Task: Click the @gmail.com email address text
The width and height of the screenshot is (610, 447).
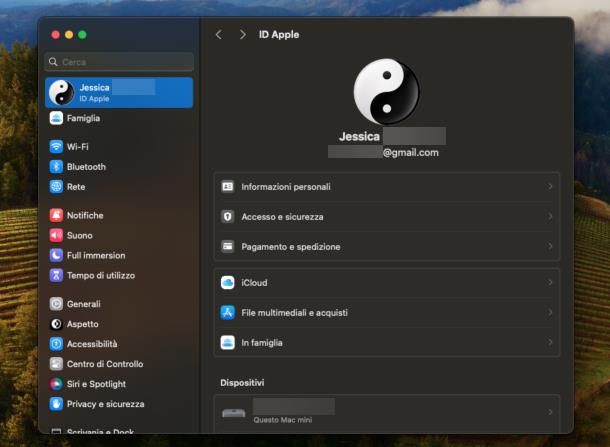Action: tap(410, 153)
